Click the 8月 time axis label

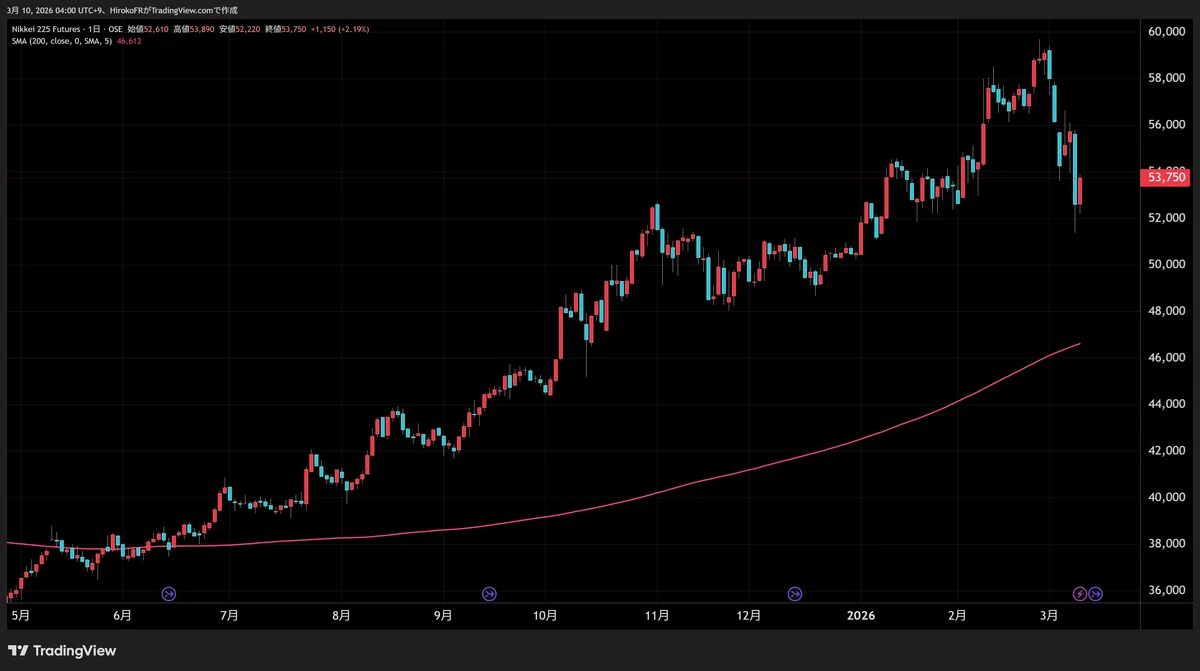coord(341,616)
